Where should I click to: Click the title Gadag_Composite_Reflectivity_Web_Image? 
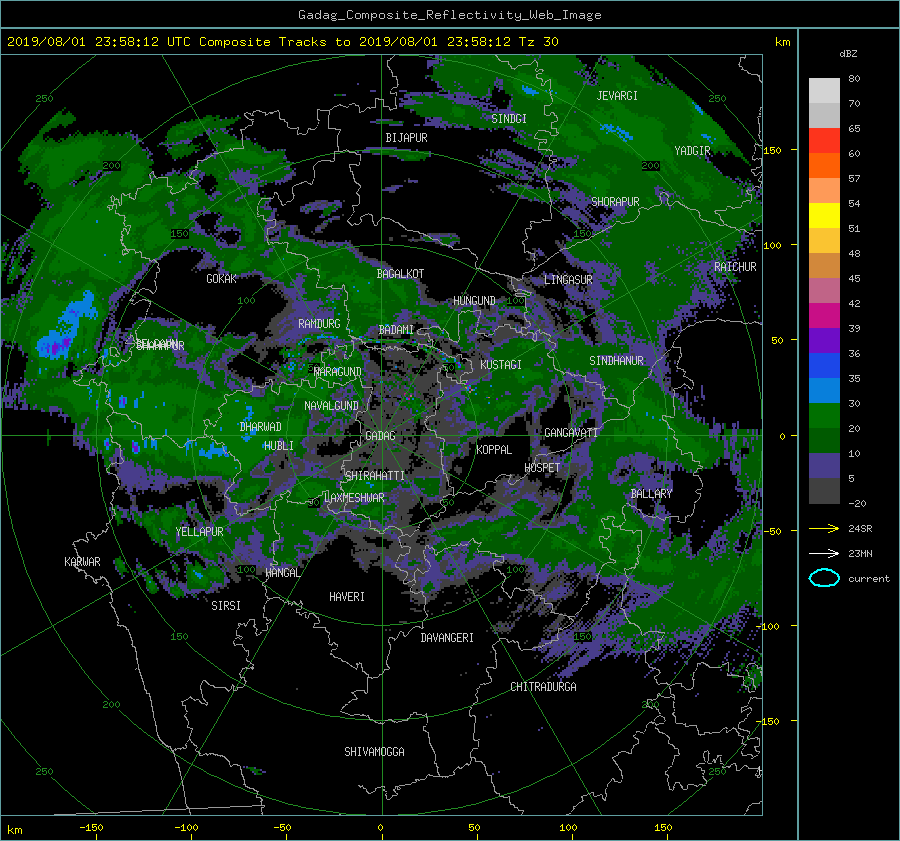pyautogui.click(x=449, y=15)
